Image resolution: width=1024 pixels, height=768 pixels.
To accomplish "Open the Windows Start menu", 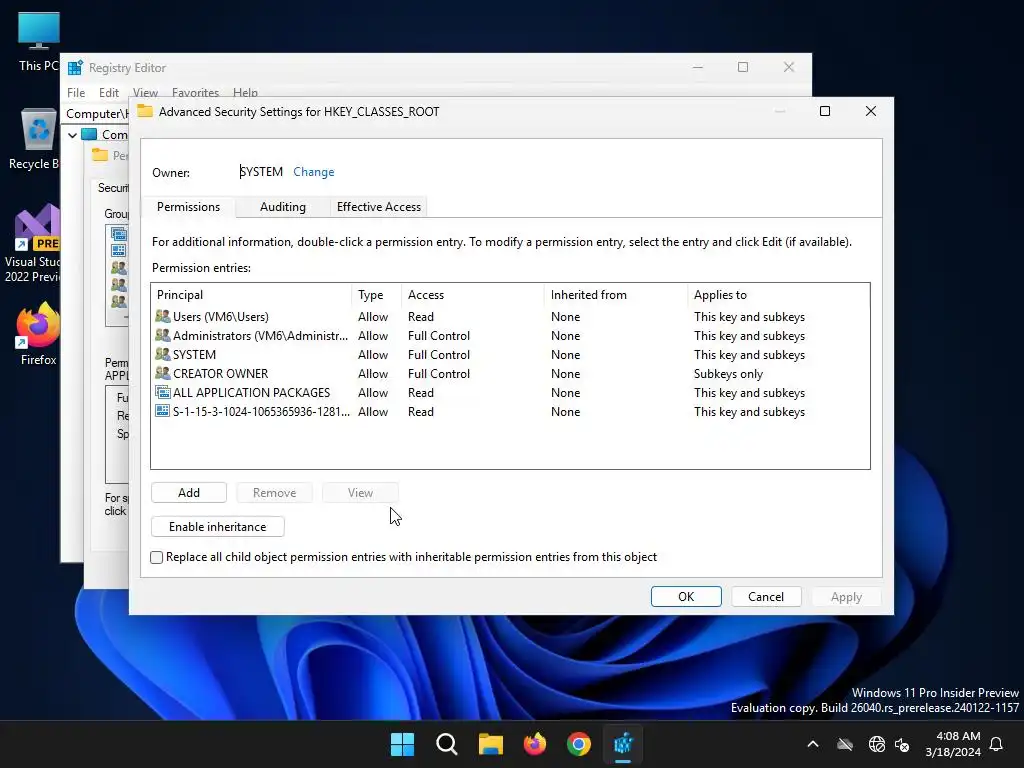I will tap(402, 744).
